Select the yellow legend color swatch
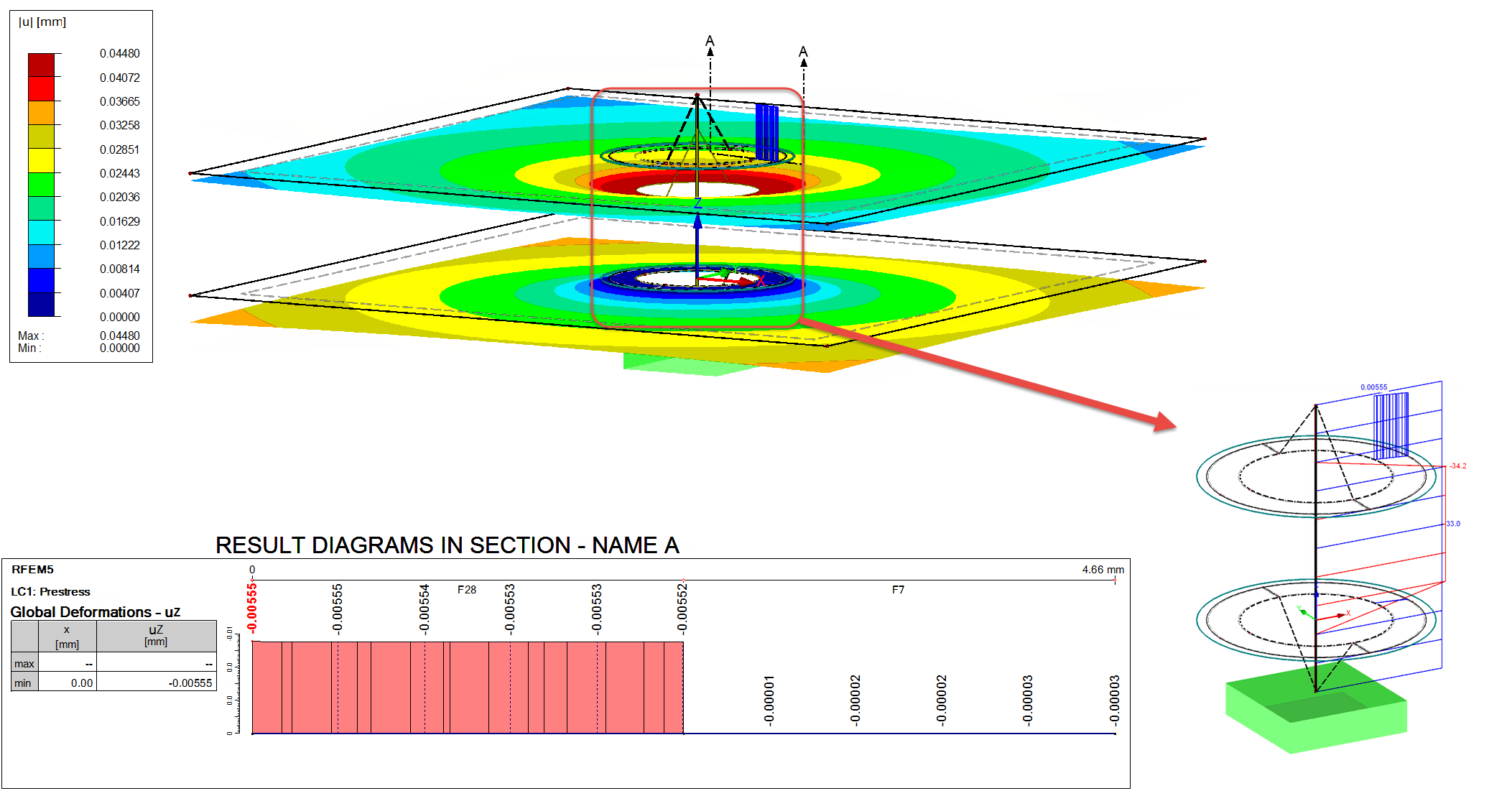Image resolution: width=1512 pixels, height=791 pixels. (41, 161)
